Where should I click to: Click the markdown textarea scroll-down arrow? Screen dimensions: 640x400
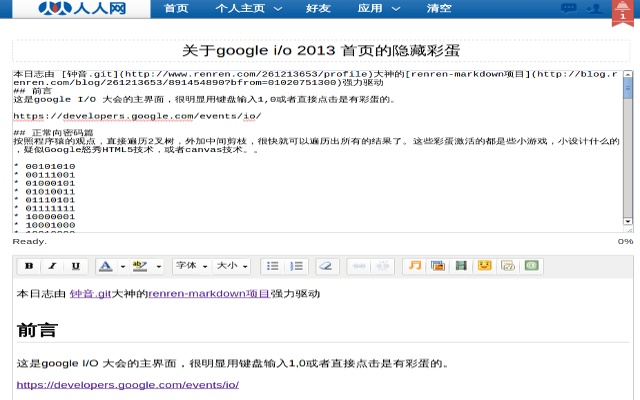628,221
